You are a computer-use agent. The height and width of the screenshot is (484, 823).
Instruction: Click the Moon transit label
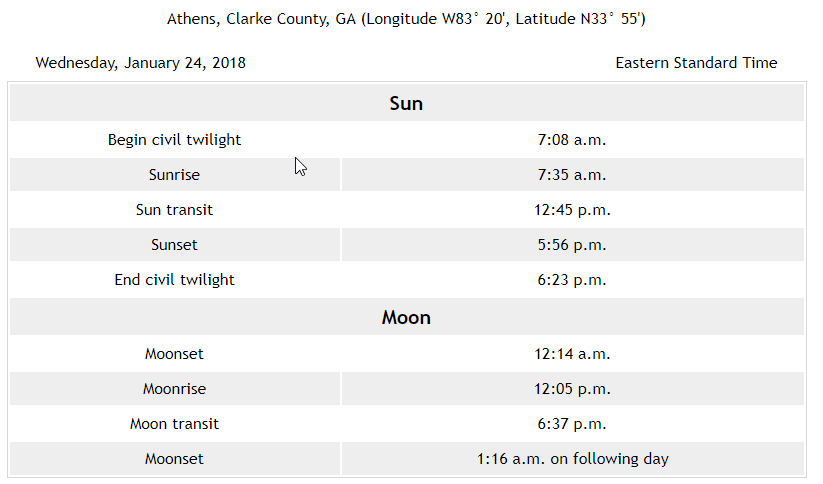(x=174, y=424)
